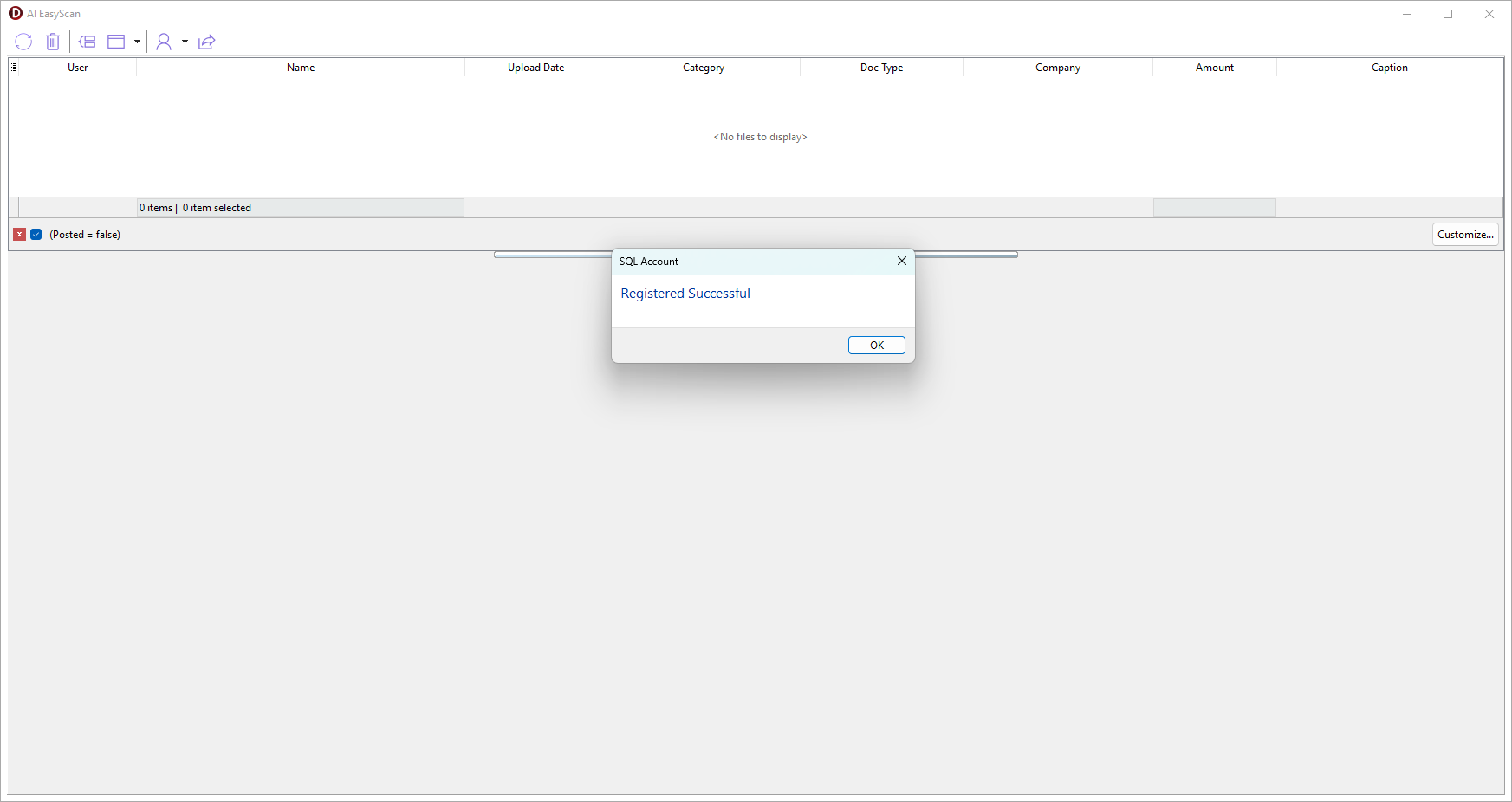Viewport: 1512px width, 802px height.
Task: Close the SQL Account dialog with X
Action: 901,261
